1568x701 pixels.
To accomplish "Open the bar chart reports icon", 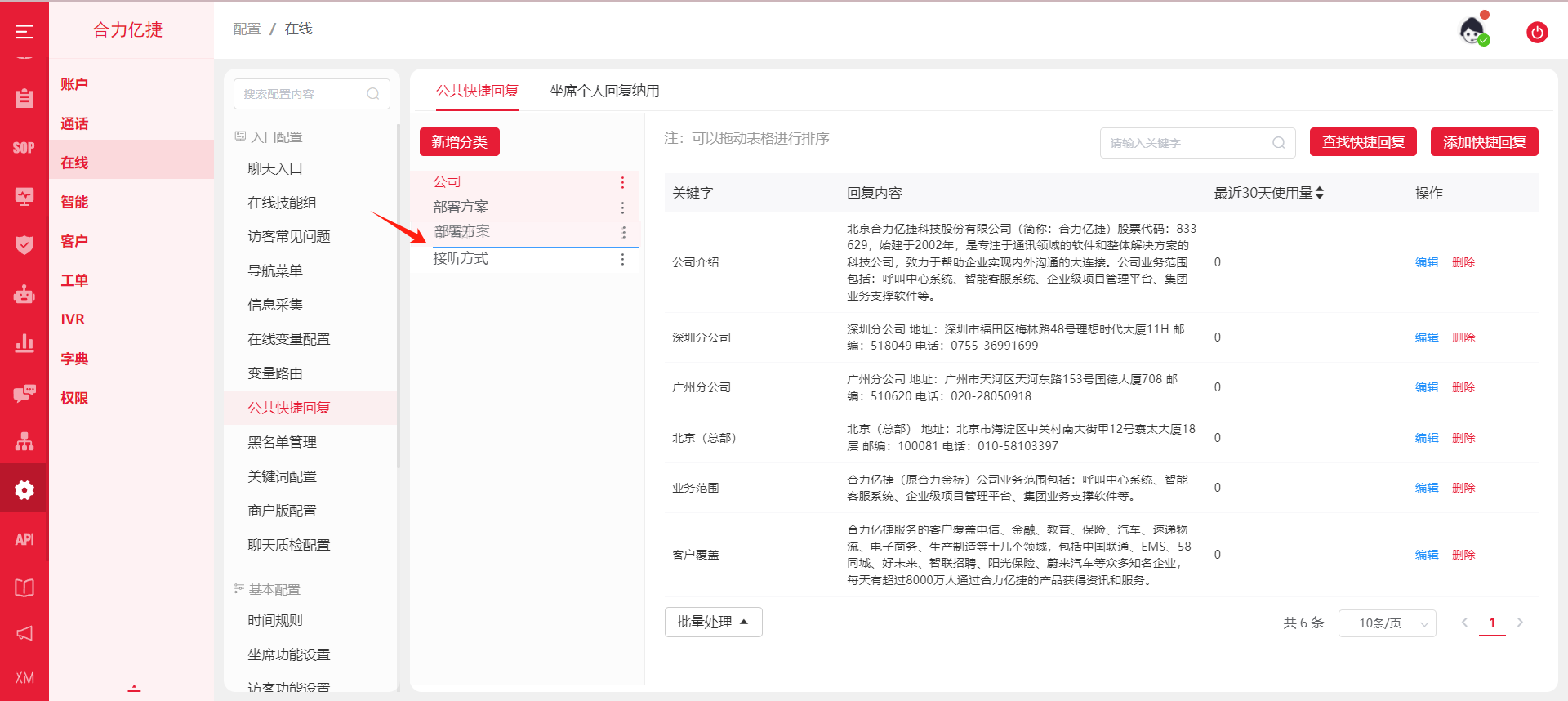I will tap(24, 343).
